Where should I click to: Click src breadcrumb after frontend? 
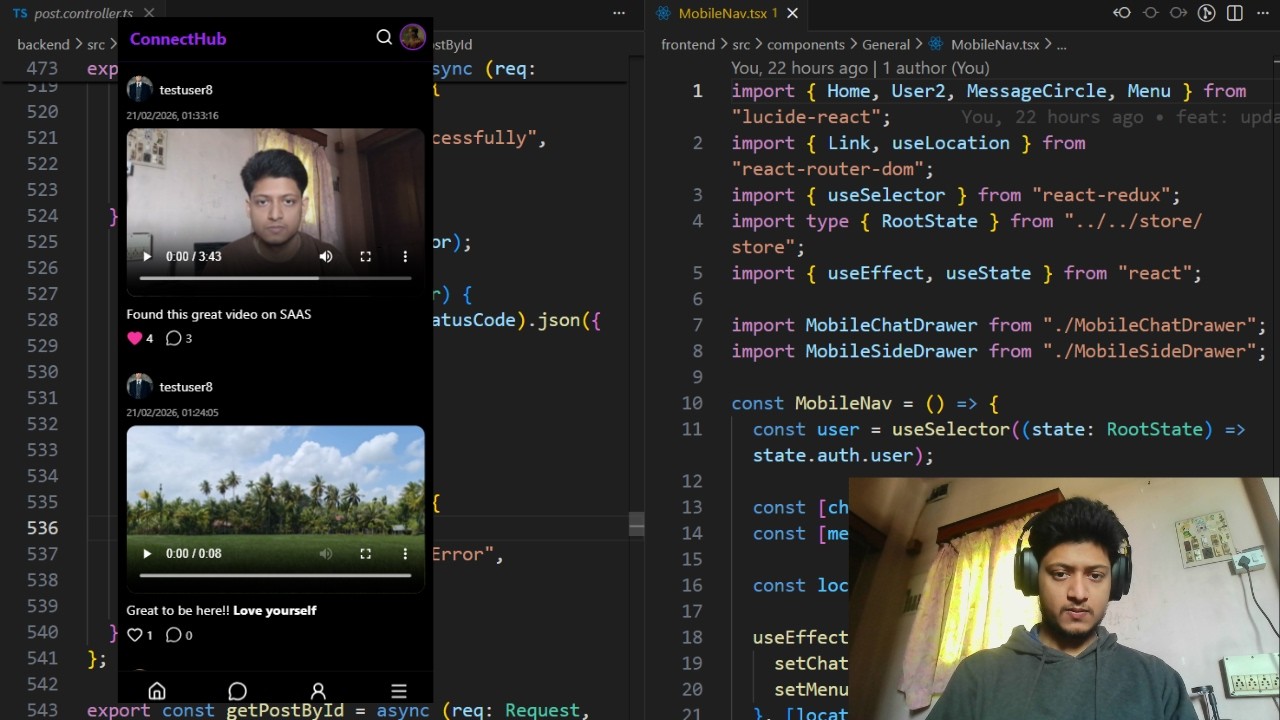[x=741, y=45]
